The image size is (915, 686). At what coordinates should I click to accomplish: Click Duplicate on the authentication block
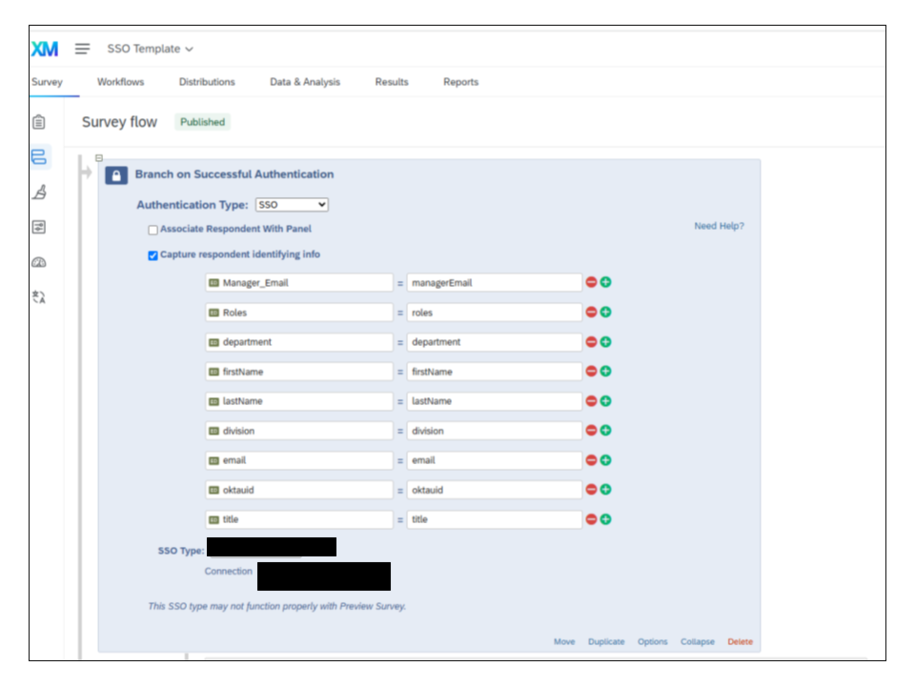[x=606, y=642]
